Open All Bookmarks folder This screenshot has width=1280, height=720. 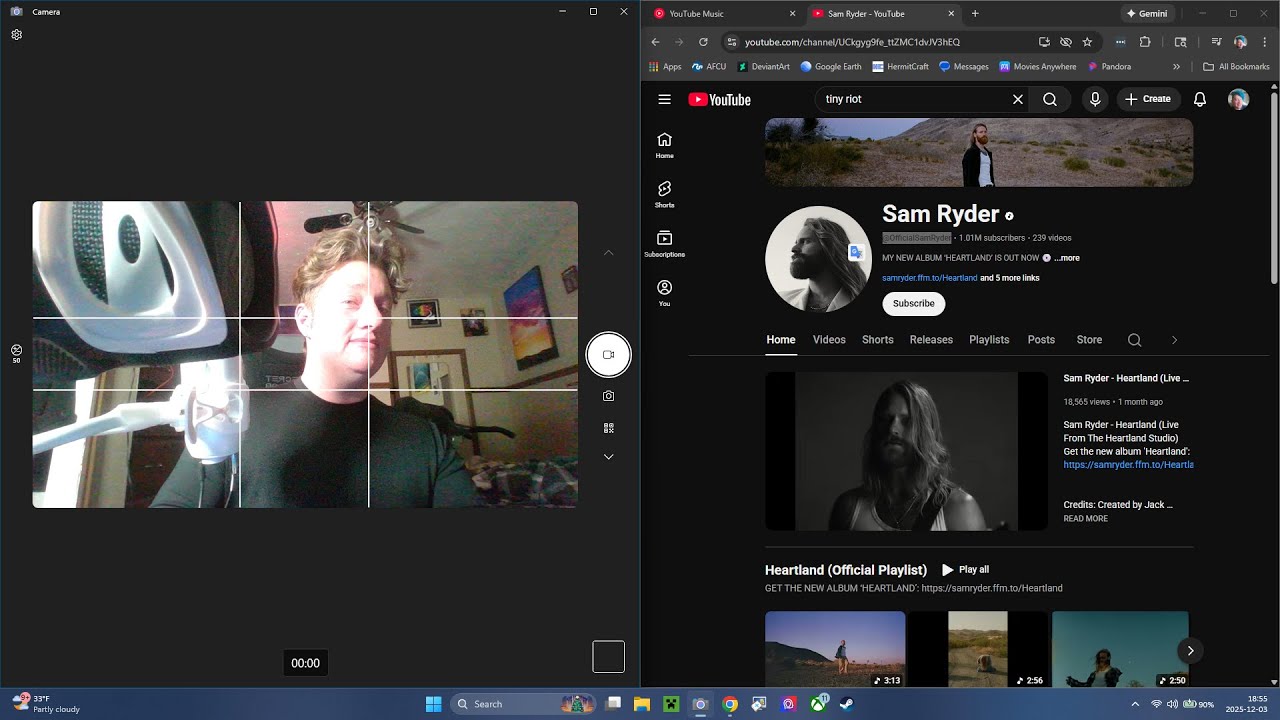tap(1236, 67)
